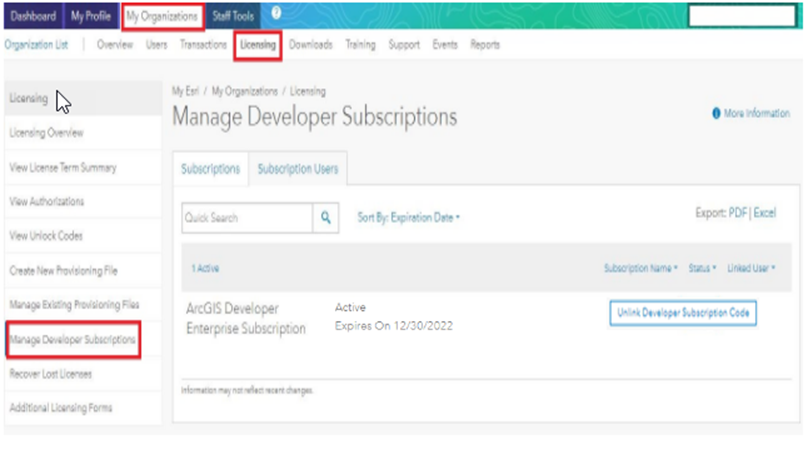Select View Authorizations in sidebar
Viewport: 808px width, 455px height.
click(x=46, y=202)
